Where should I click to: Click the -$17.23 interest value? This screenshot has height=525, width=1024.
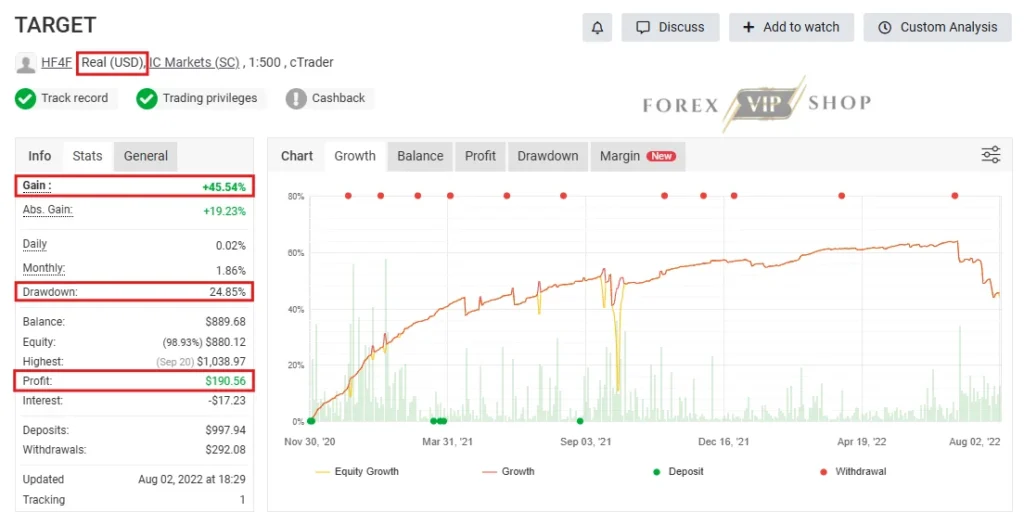(227, 401)
